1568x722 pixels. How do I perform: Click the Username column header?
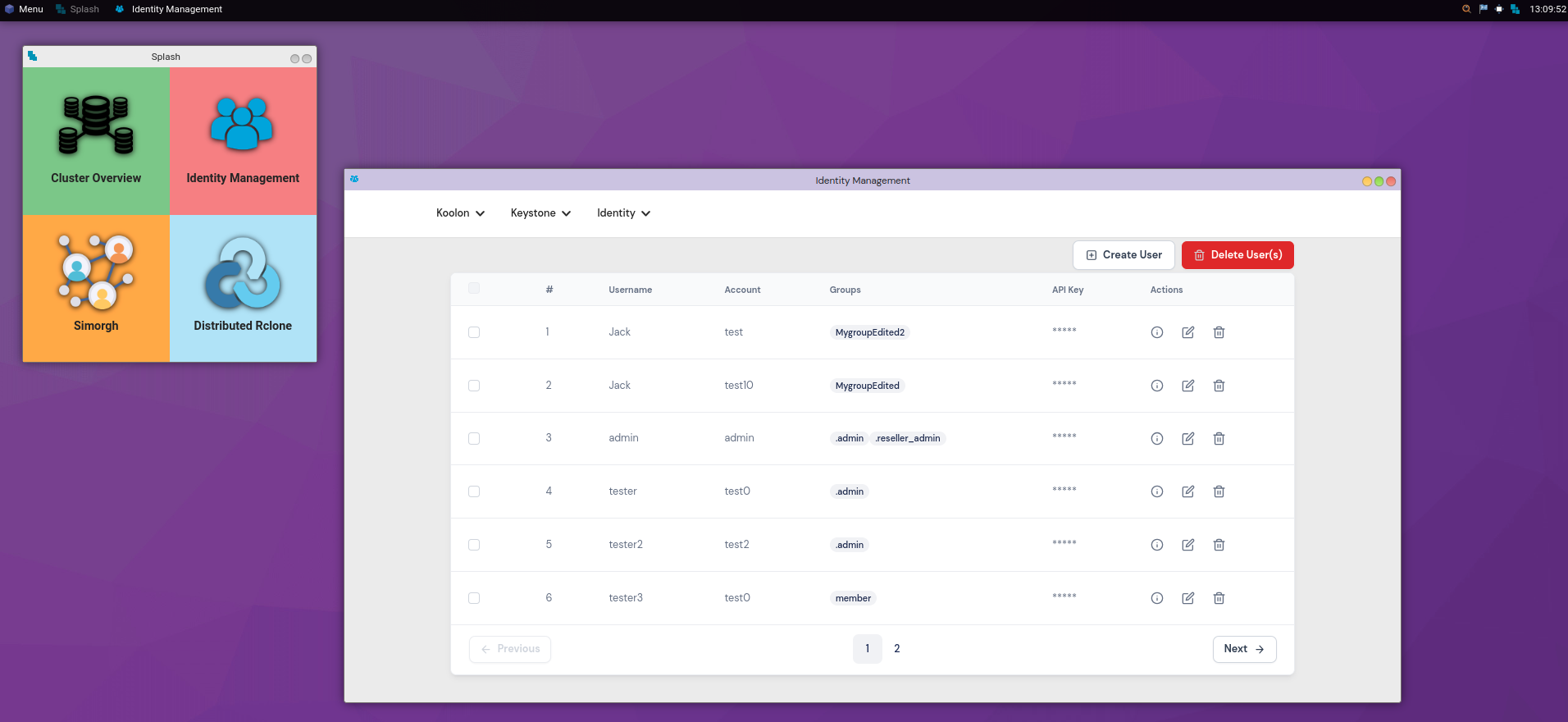click(x=631, y=290)
